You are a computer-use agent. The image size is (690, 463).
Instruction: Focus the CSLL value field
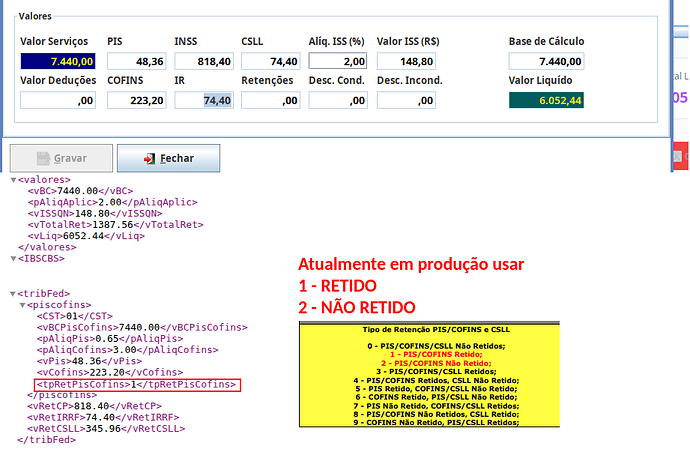point(271,61)
